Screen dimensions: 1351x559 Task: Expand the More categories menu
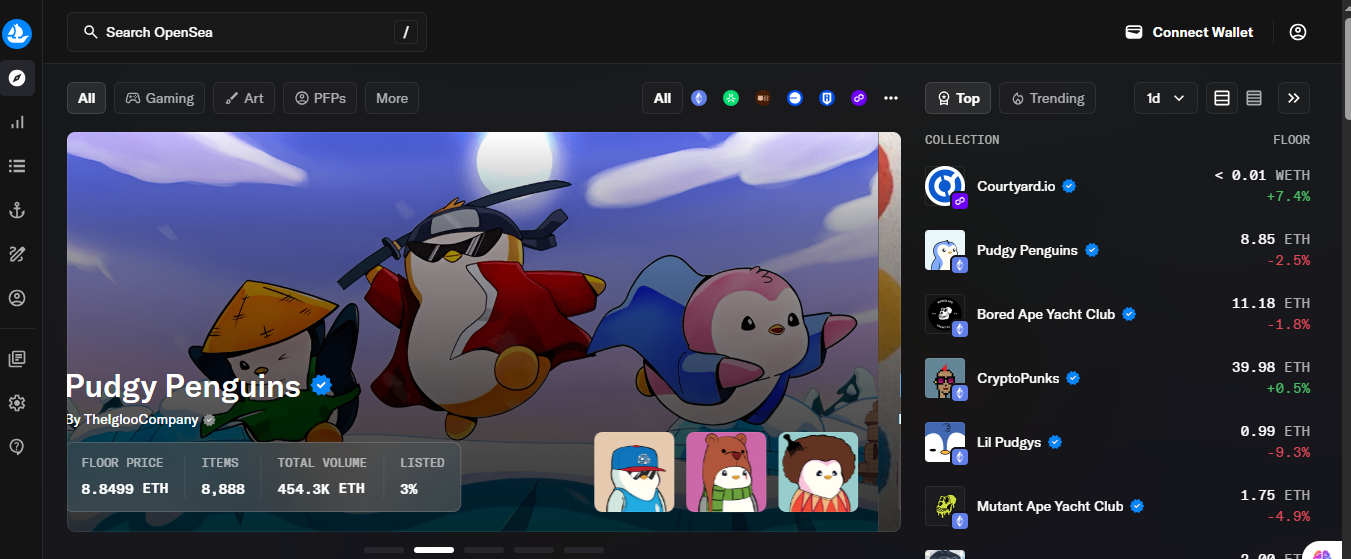392,98
